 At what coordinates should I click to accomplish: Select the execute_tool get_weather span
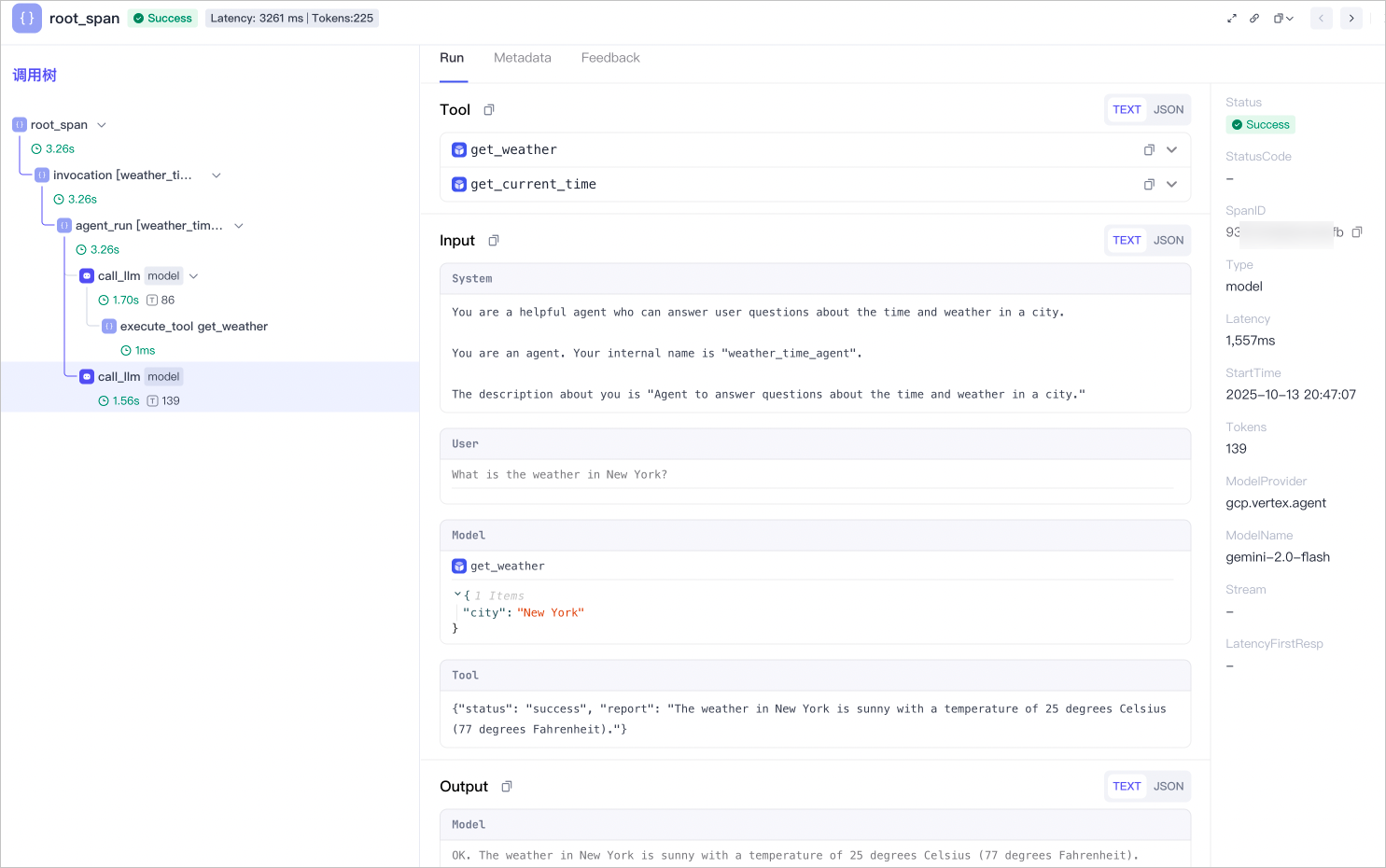(x=194, y=327)
